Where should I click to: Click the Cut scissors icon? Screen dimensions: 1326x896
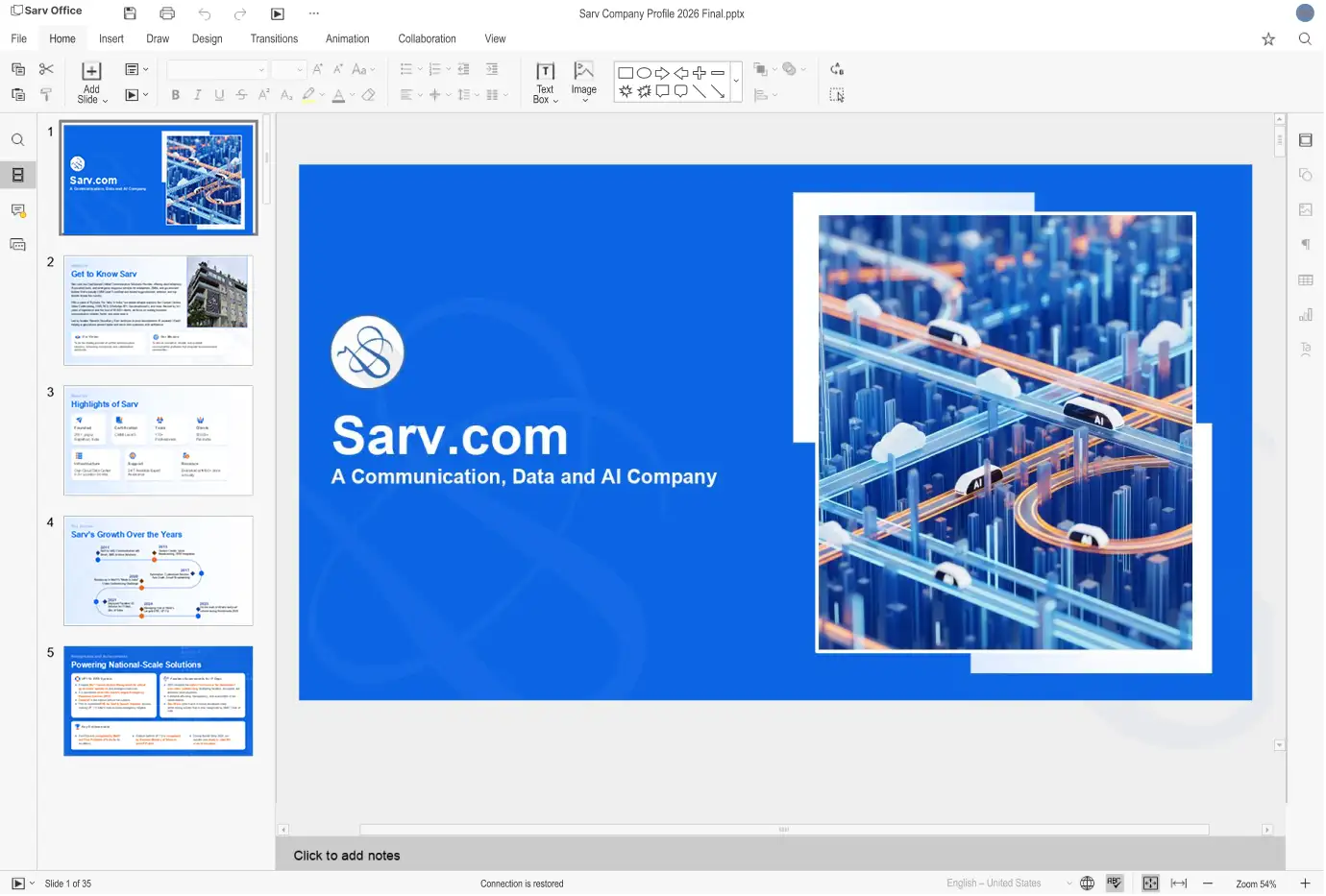[x=46, y=69]
